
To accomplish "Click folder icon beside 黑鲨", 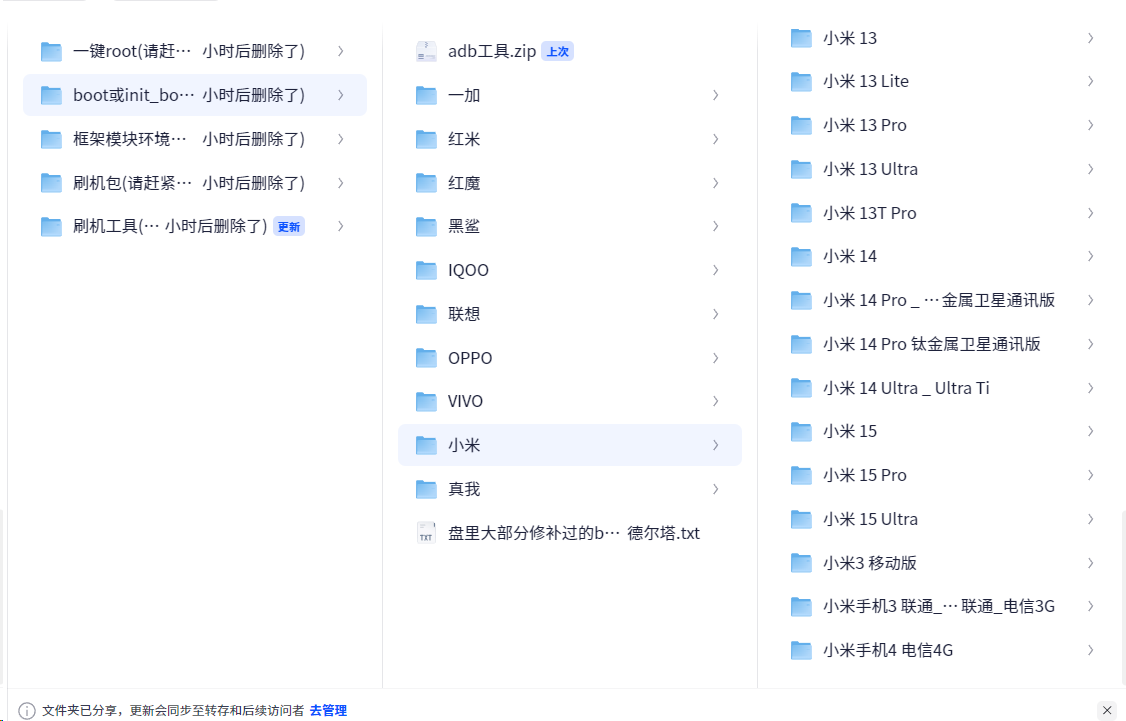I will click(x=426, y=226).
